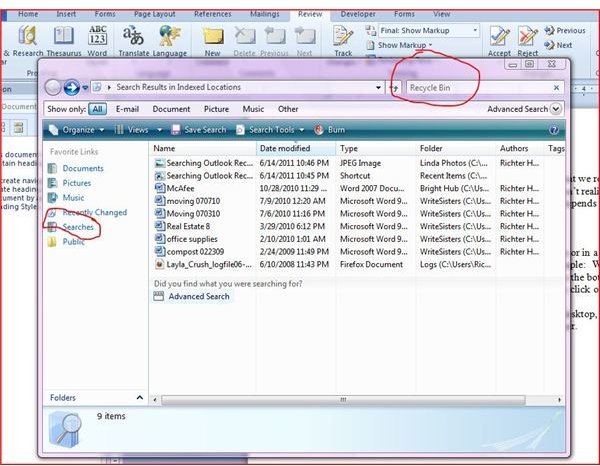600x466 pixels.
Task: Switch to Insert tab in Word
Action: pyautogui.click(x=66, y=14)
